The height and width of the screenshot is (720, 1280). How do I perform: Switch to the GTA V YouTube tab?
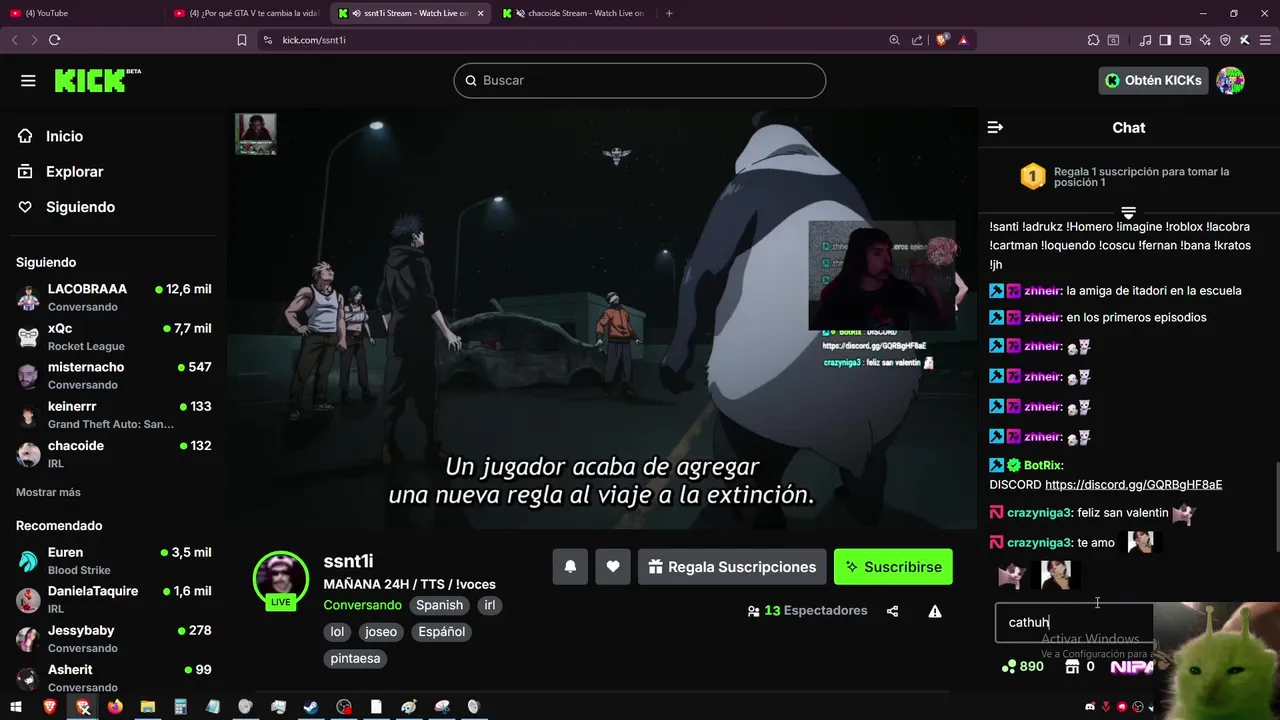pos(247,13)
